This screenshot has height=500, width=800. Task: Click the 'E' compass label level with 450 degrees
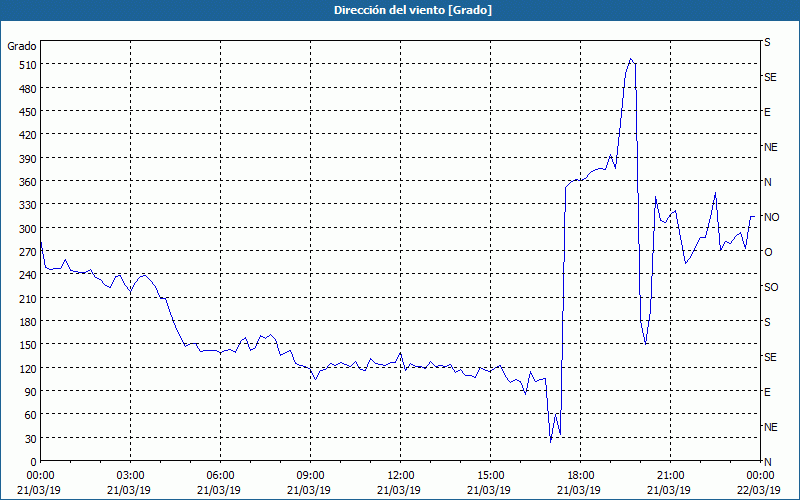click(767, 112)
